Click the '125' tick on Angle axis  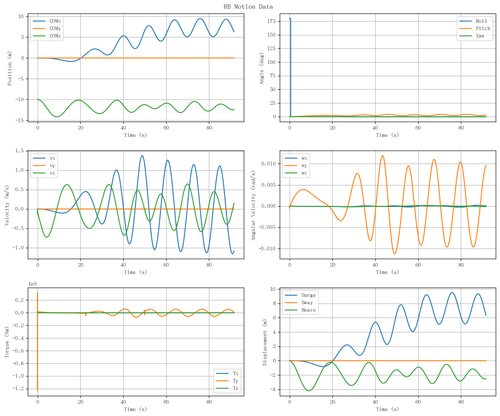(x=272, y=49)
